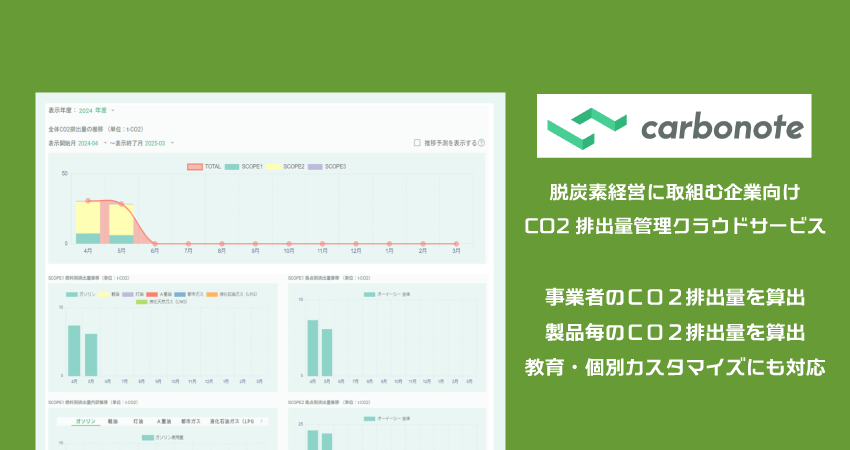
Task: Switch to the 軽油 tab
Action: [x=113, y=421]
